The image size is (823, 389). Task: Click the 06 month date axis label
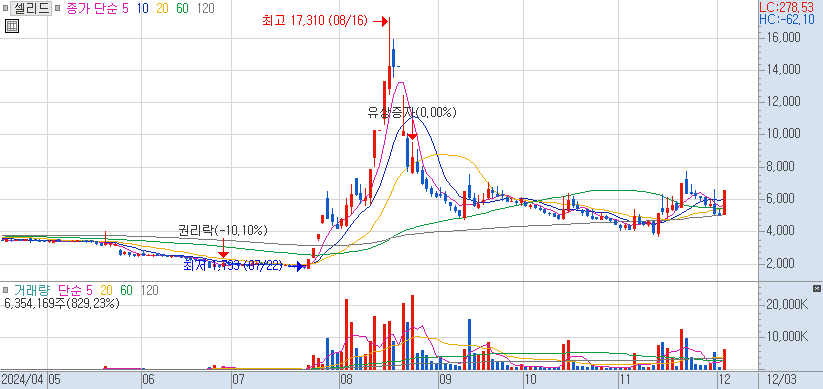click(149, 379)
